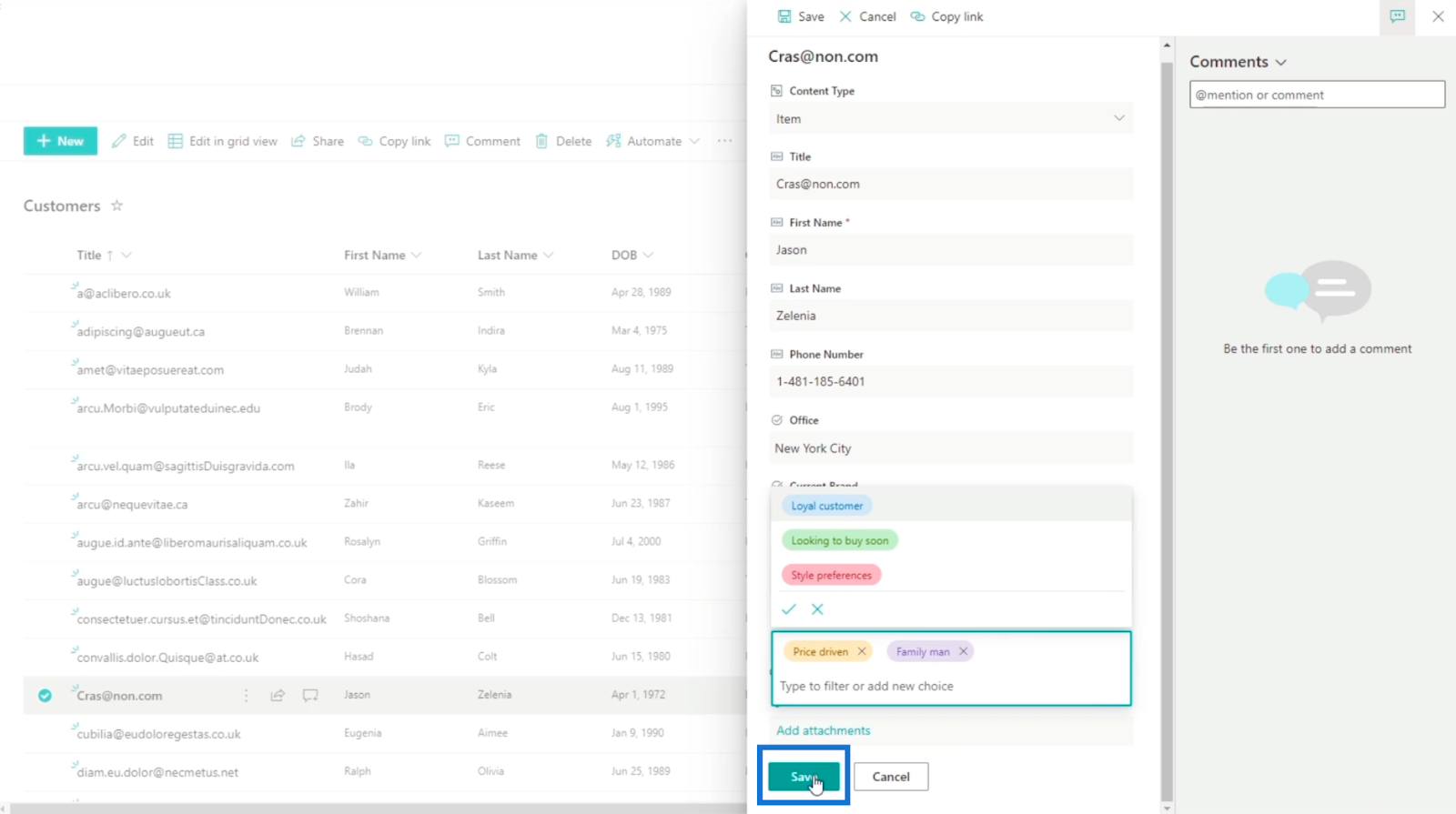Click the Title field with Cras@non.com
1456x814 pixels.
[x=951, y=184]
